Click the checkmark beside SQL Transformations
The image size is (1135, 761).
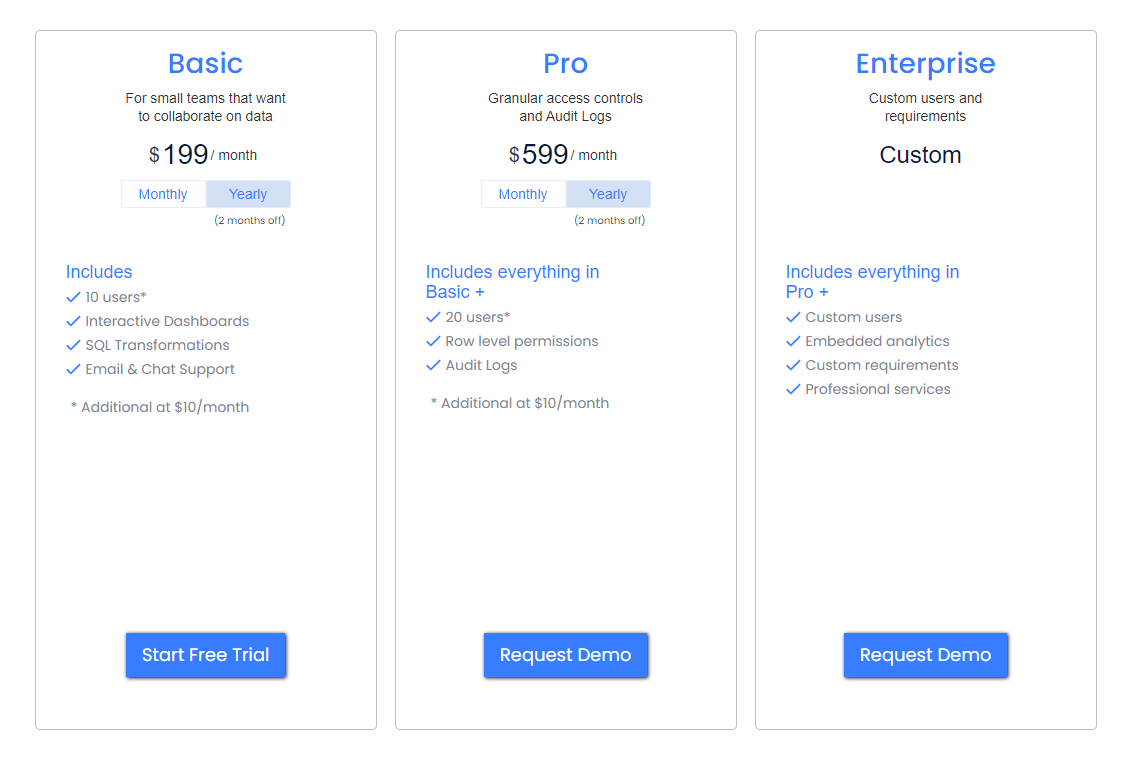click(x=73, y=345)
